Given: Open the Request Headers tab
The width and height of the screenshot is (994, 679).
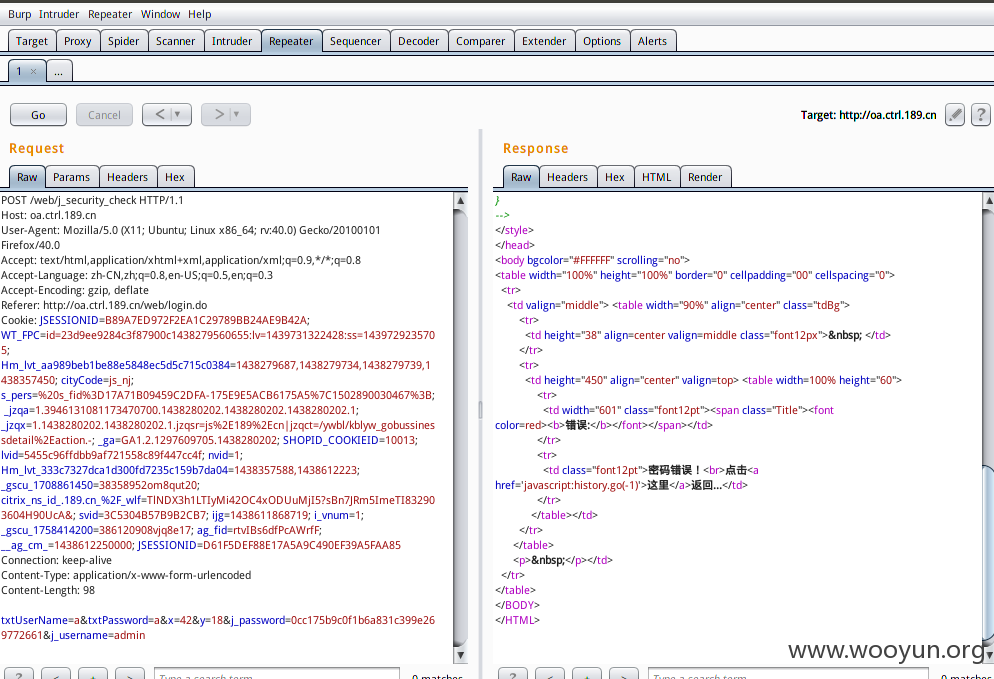Looking at the screenshot, I should click(x=127, y=177).
